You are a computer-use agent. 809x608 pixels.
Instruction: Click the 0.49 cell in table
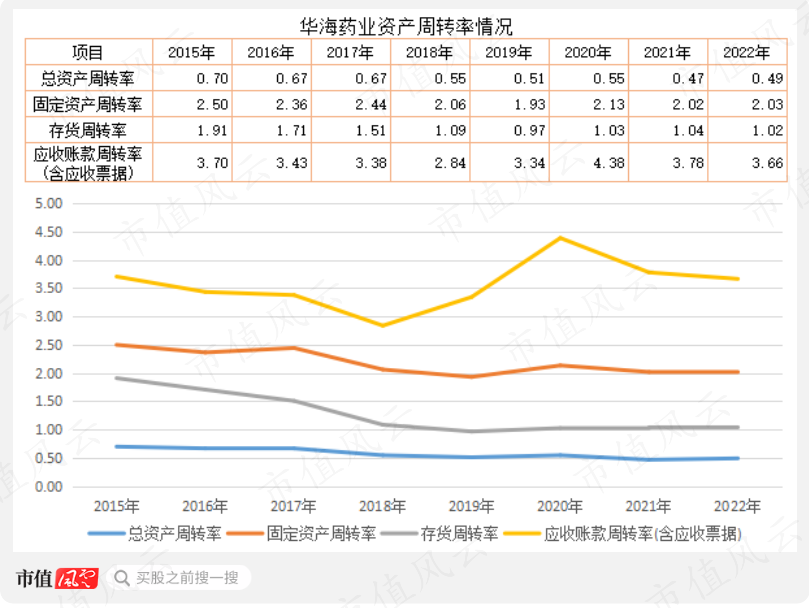pyautogui.click(x=748, y=78)
